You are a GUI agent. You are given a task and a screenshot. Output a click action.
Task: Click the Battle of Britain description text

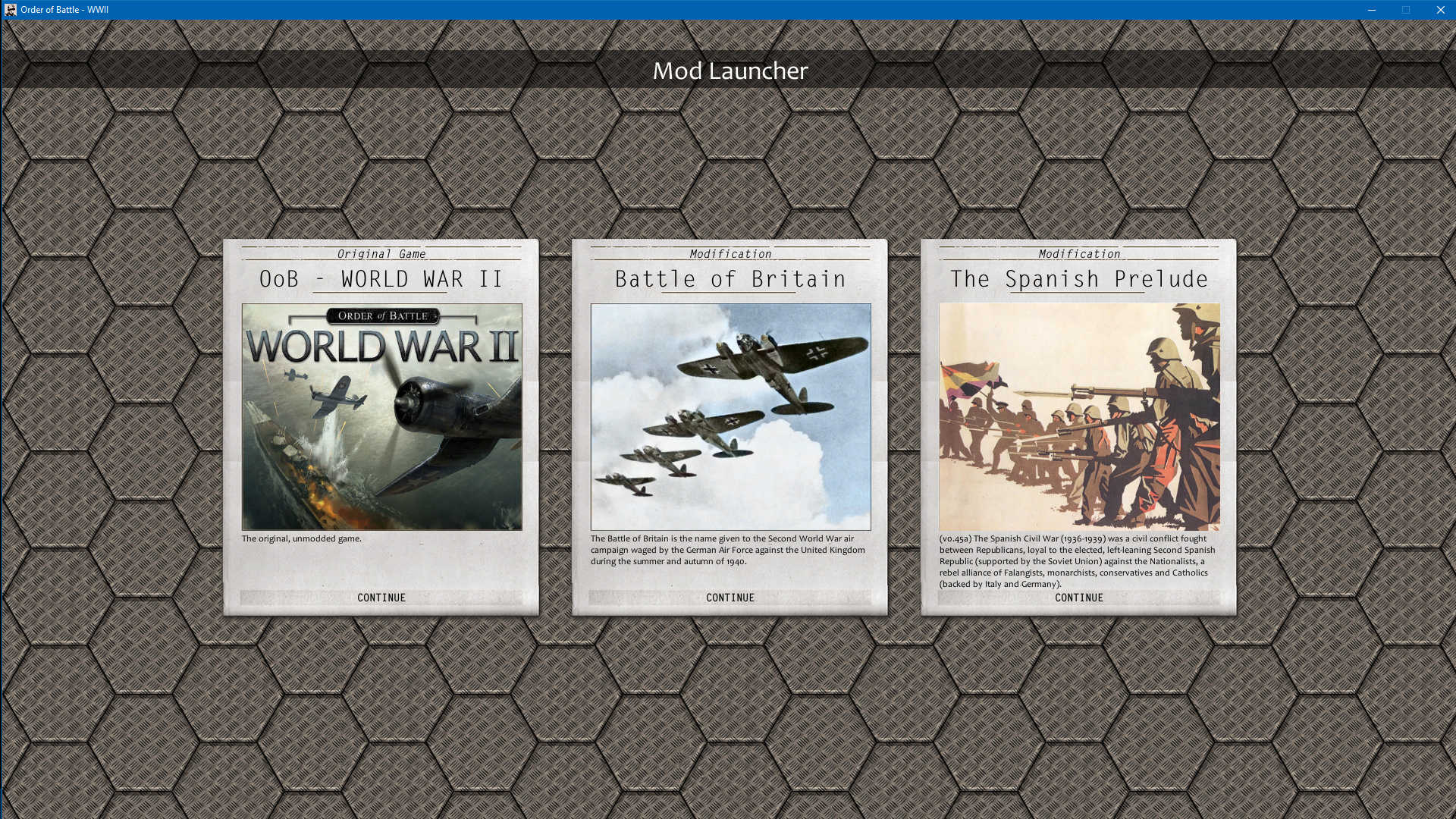tap(728, 550)
